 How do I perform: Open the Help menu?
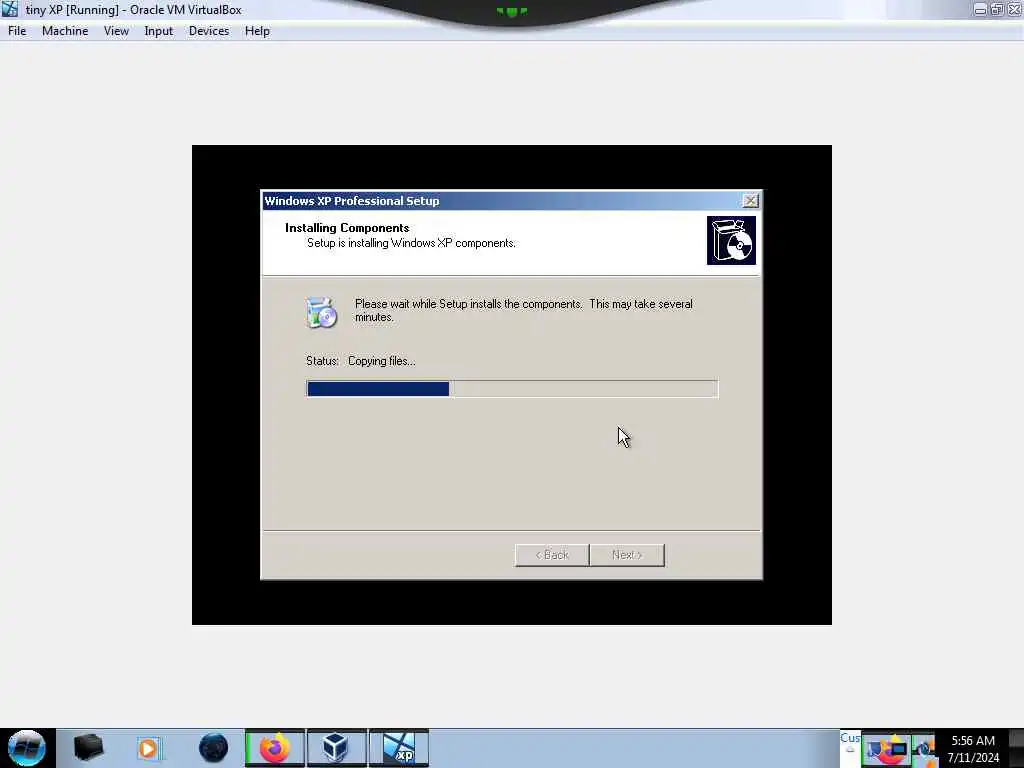pos(257,31)
